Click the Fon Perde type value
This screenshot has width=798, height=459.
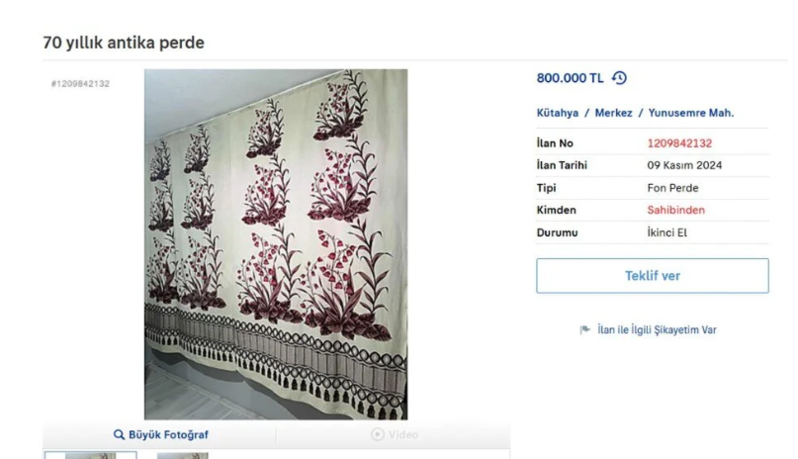673,188
